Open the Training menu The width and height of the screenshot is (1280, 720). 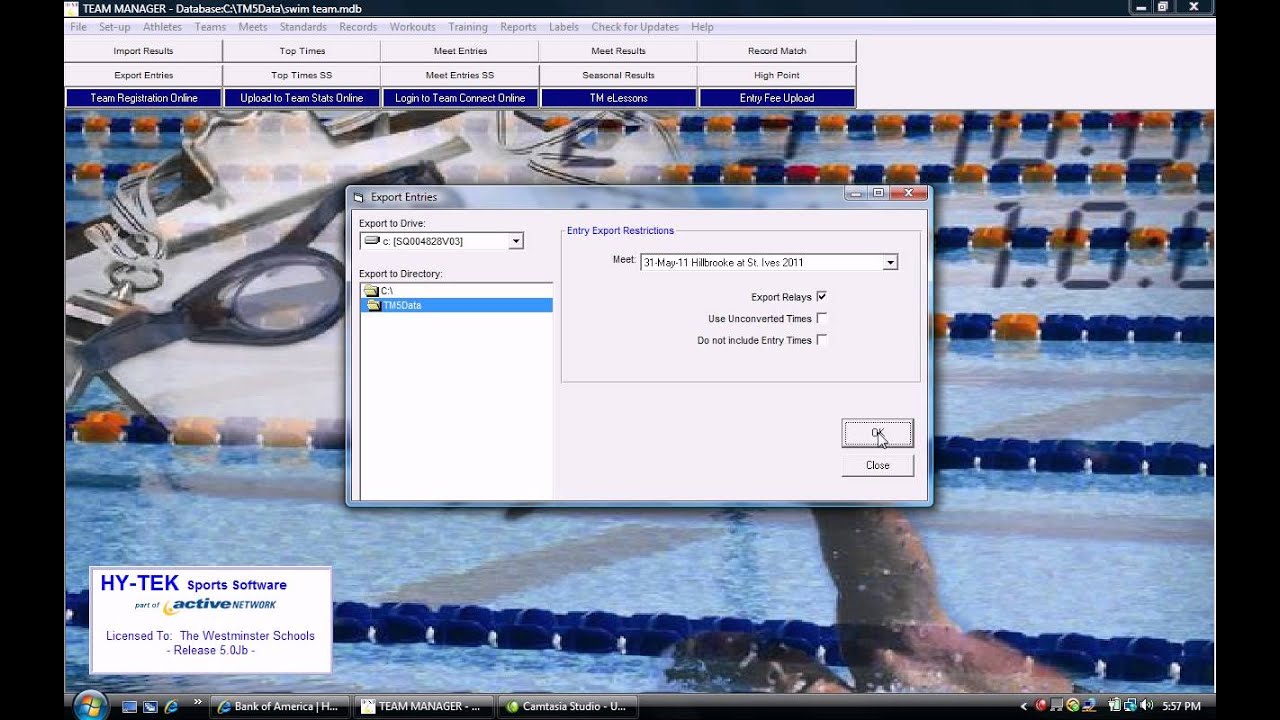point(468,27)
